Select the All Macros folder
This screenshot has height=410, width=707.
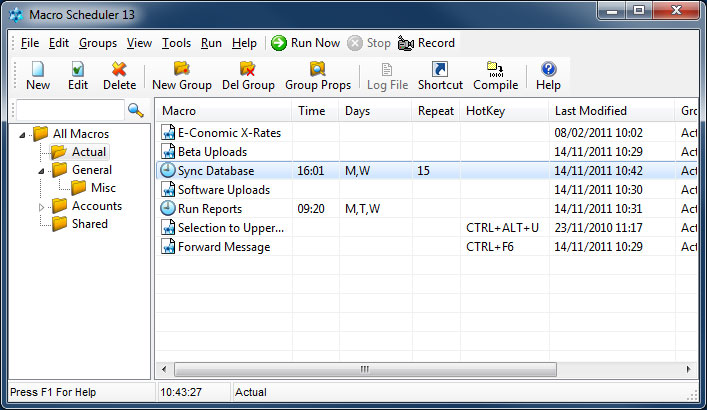[x=71, y=134]
